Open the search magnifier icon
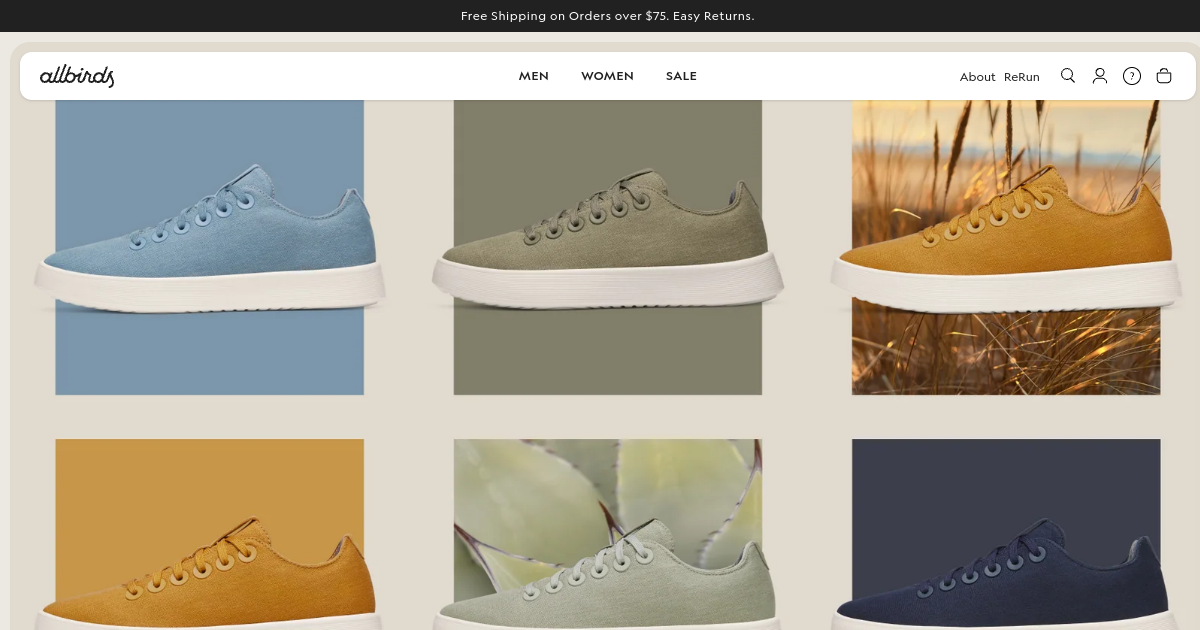 (1068, 76)
